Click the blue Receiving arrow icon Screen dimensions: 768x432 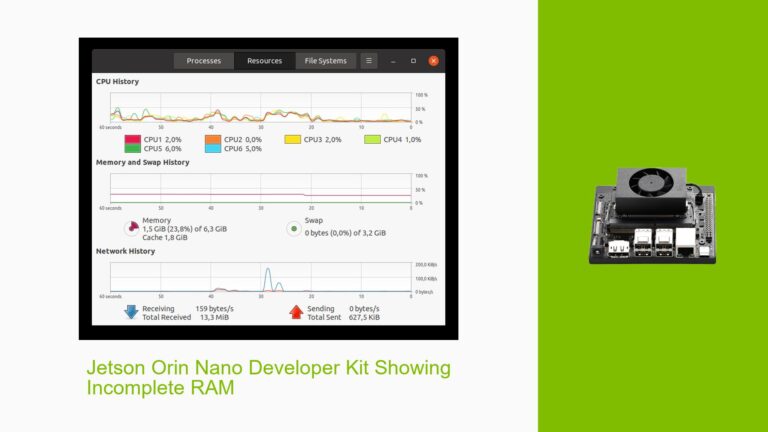131,312
